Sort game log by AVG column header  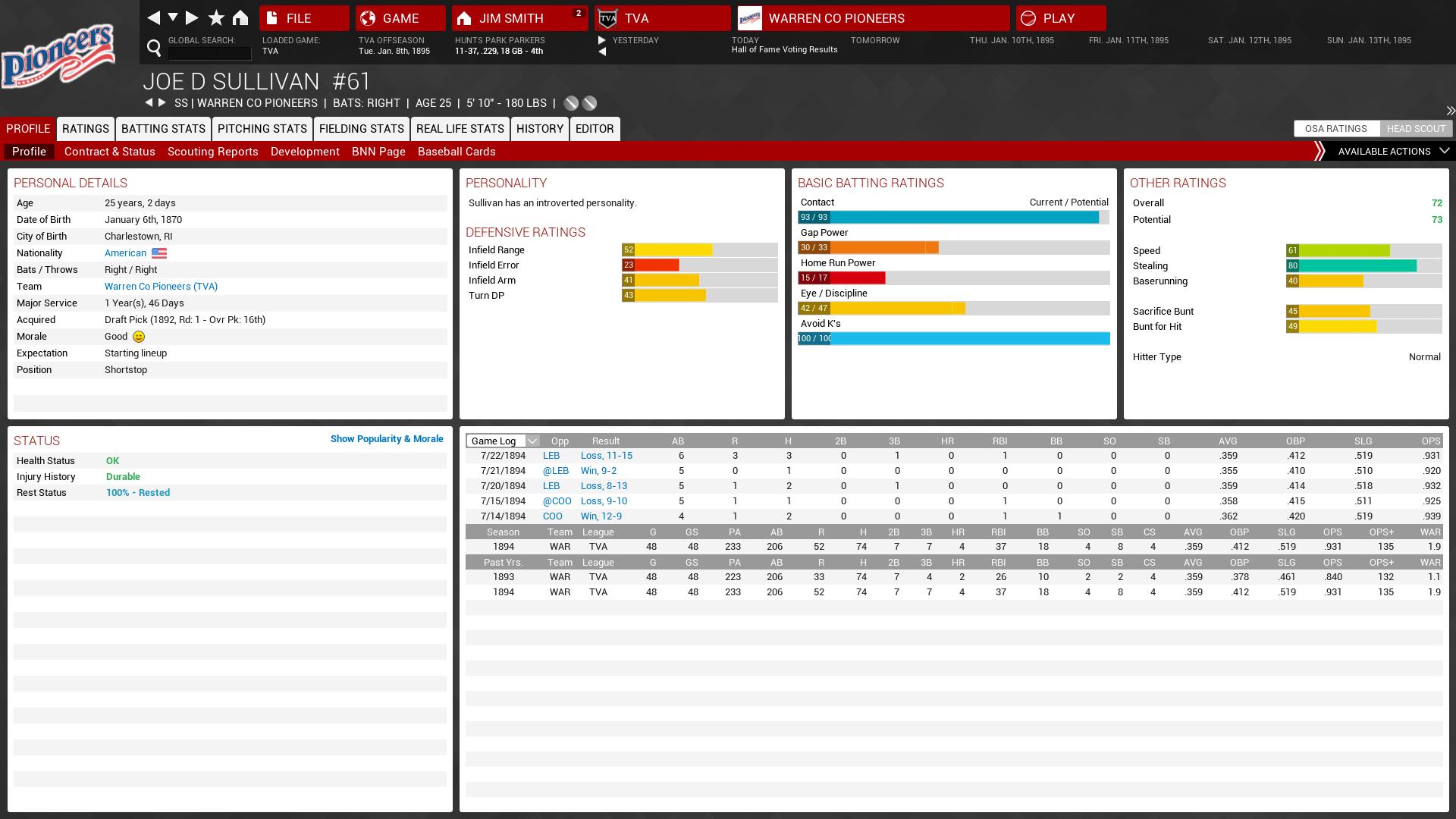tap(1227, 441)
